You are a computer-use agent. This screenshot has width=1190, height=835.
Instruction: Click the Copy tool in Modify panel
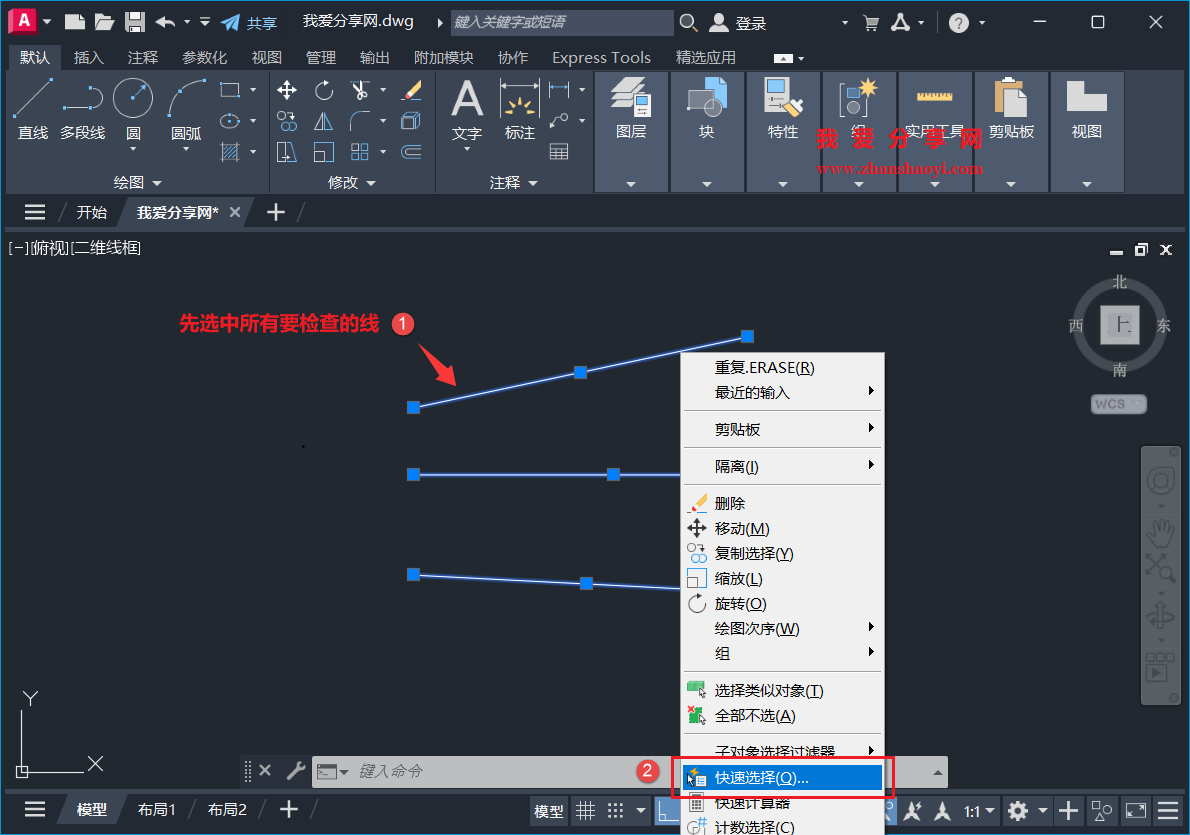click(287, 121)
